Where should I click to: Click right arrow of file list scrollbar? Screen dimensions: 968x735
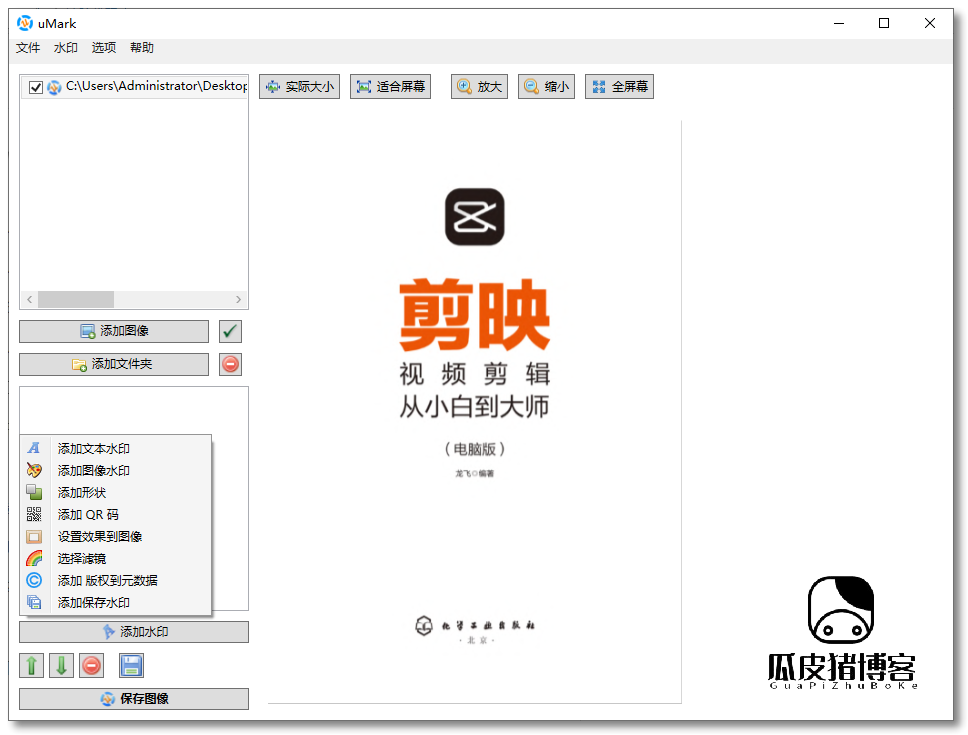click(x=238, y=299)
